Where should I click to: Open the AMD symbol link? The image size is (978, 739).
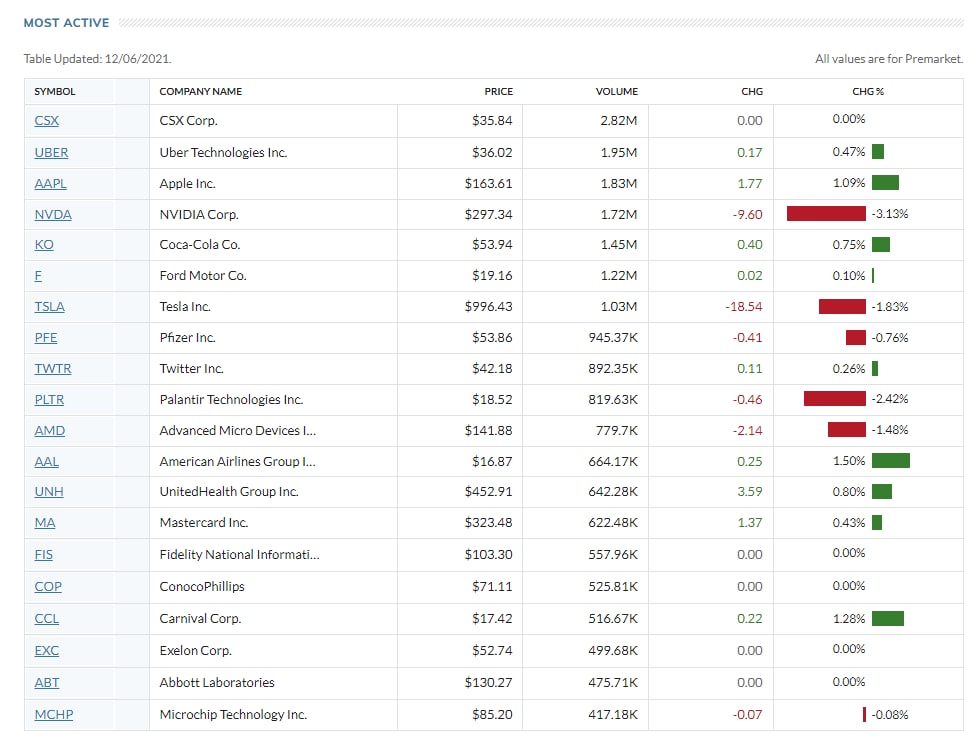pos(49,431)
